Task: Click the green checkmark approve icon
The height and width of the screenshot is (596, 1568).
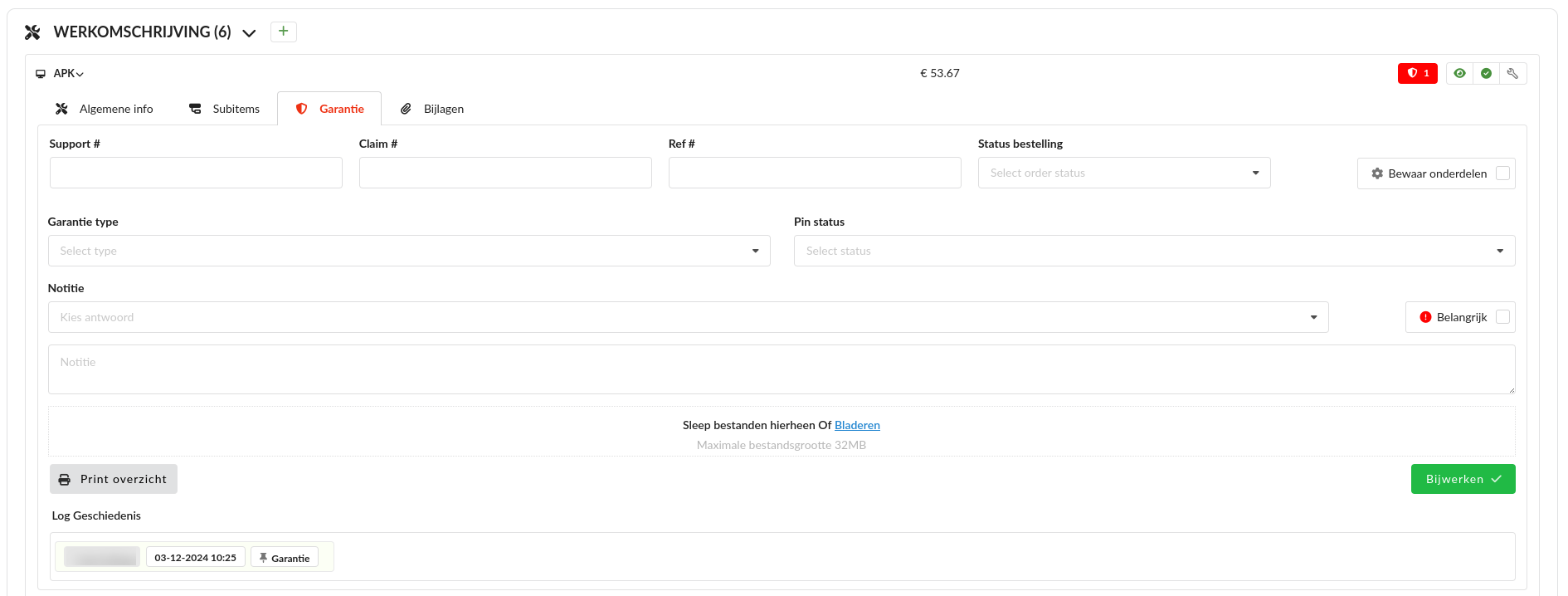Action: pos(1486,73)
